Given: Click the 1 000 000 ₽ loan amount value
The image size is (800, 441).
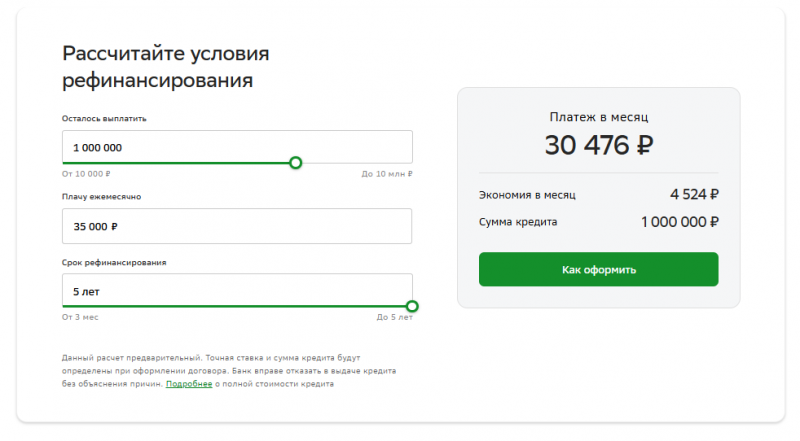Looking at the screenshot, I should pyautogui.click(x=679, y=222).
